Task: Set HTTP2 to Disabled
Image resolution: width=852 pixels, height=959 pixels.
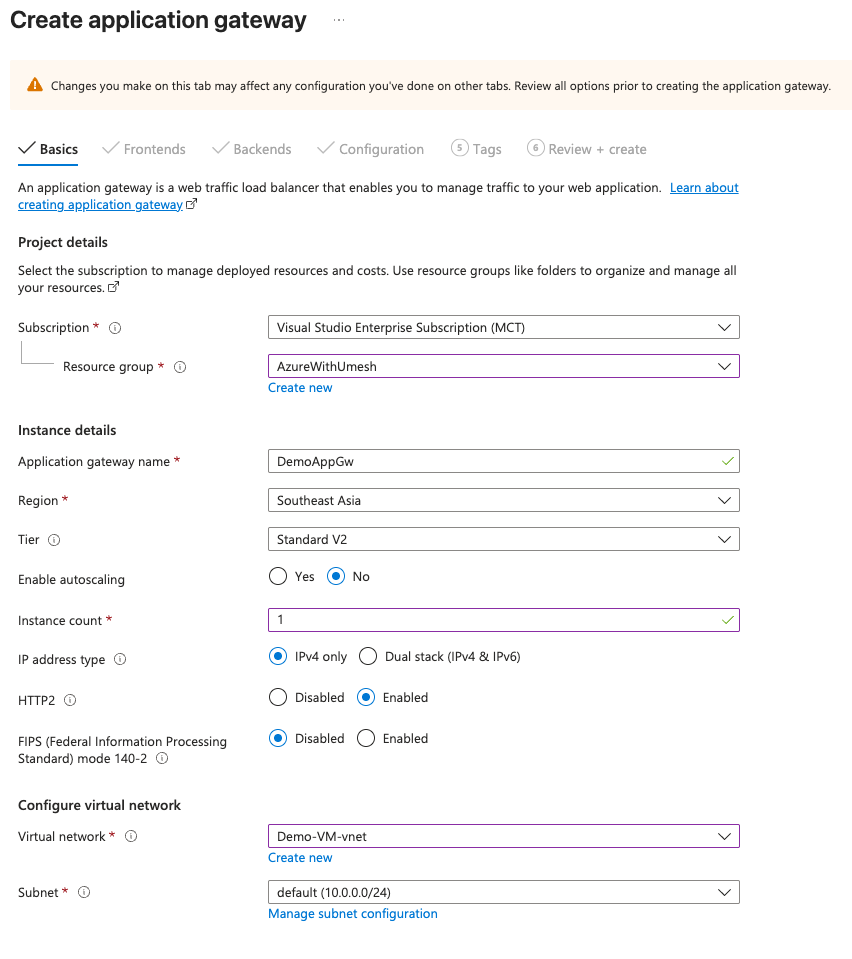Action: pyautogui.click(x=278, y=698)
